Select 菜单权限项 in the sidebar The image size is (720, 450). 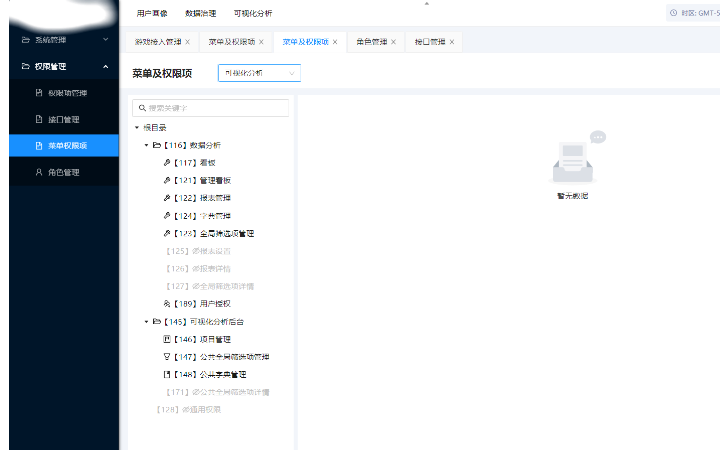(x=64, y=146)
